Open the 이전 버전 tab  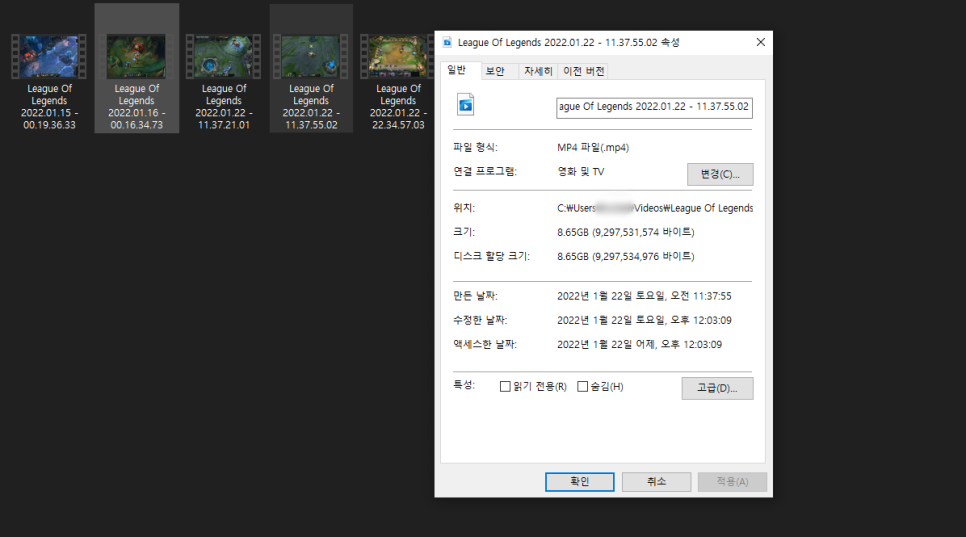pos(583,71)
